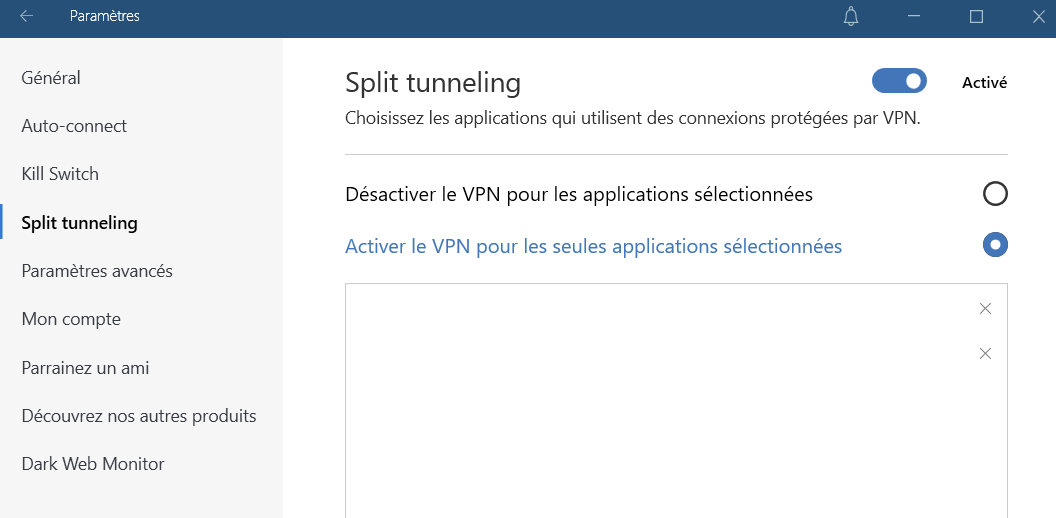Select the Activer le VPN radio button
1056x518 pixels.
coord(995,245)
